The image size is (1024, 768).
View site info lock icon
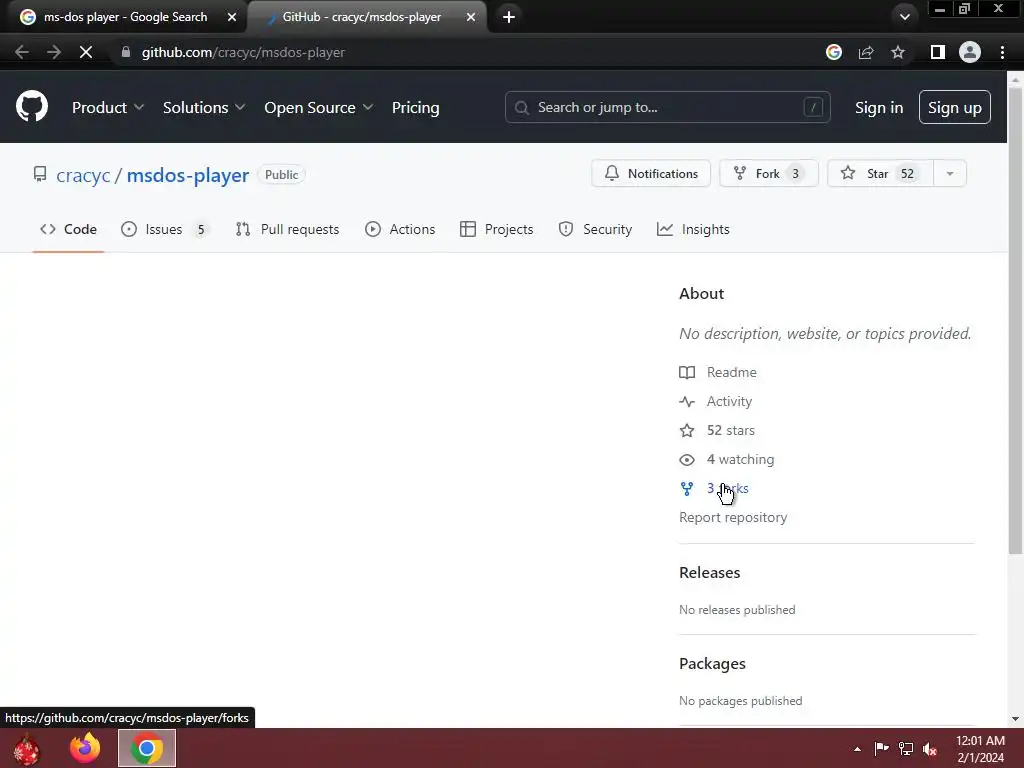125,52
